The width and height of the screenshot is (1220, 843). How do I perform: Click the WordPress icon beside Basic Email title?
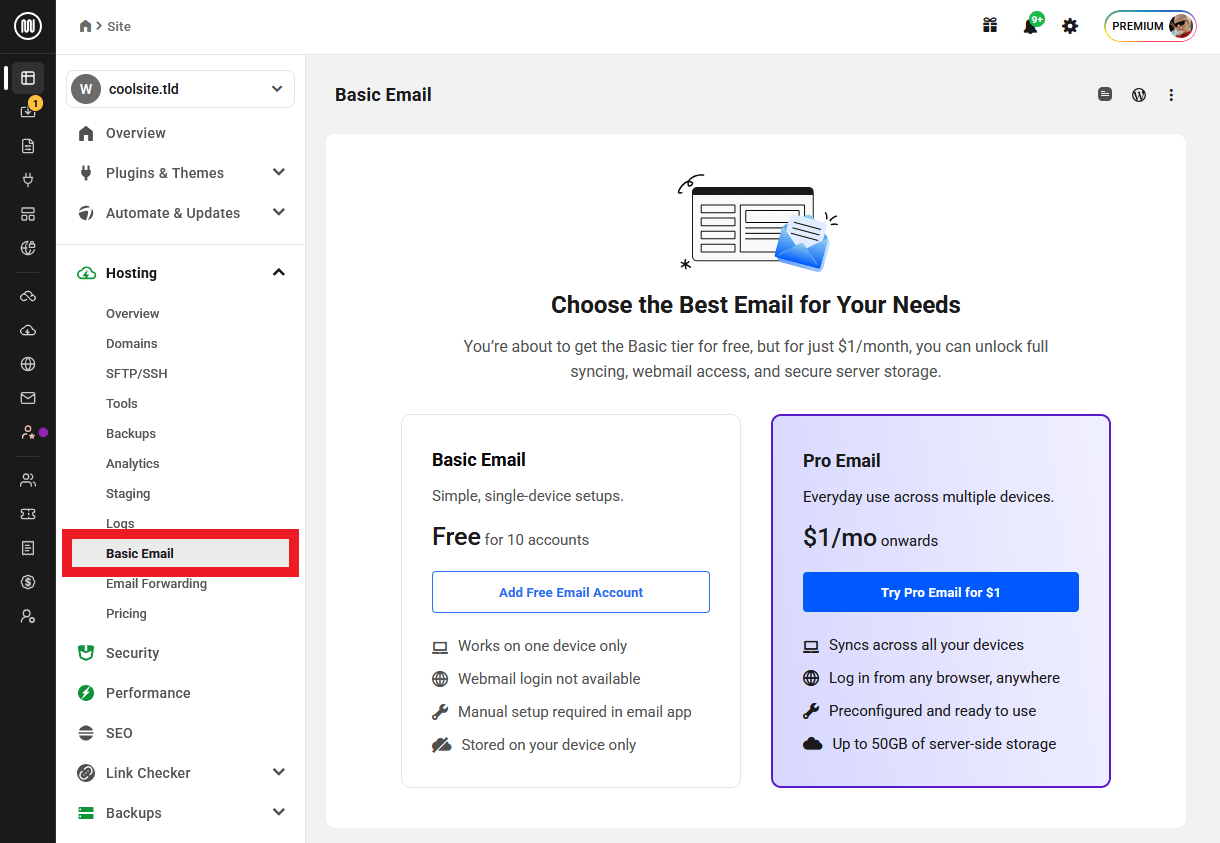pos(1138,95)
